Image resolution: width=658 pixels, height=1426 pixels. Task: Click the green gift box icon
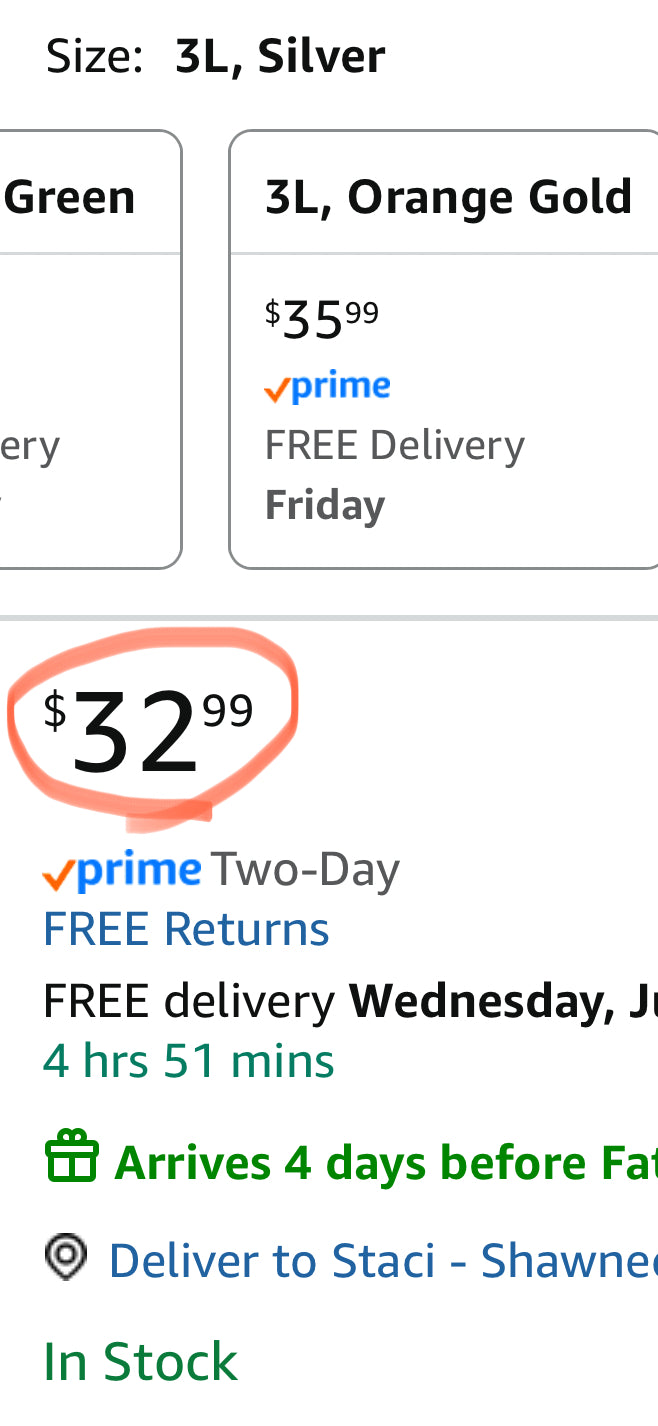72,1160
